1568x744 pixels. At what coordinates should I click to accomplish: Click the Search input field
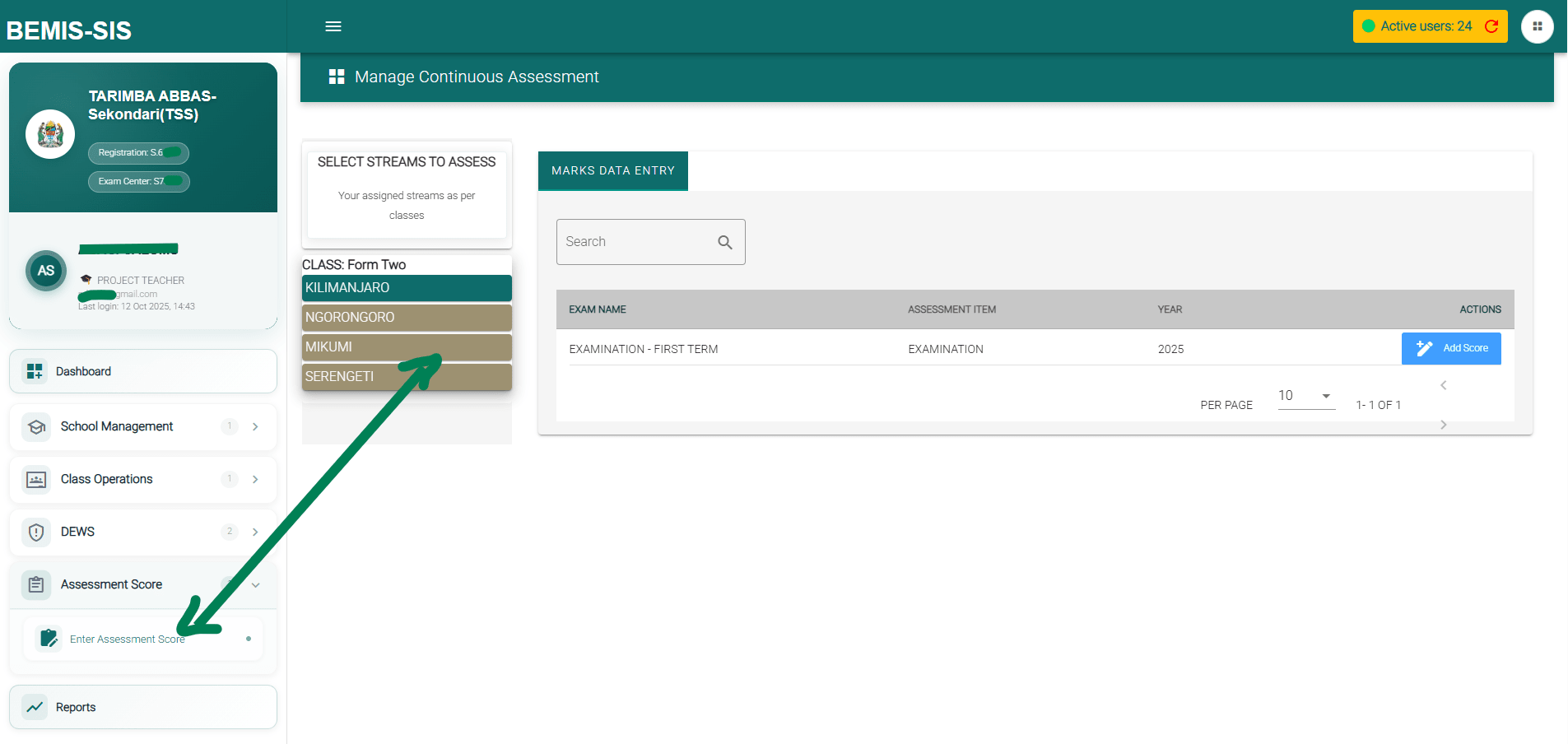pos(634,242)
